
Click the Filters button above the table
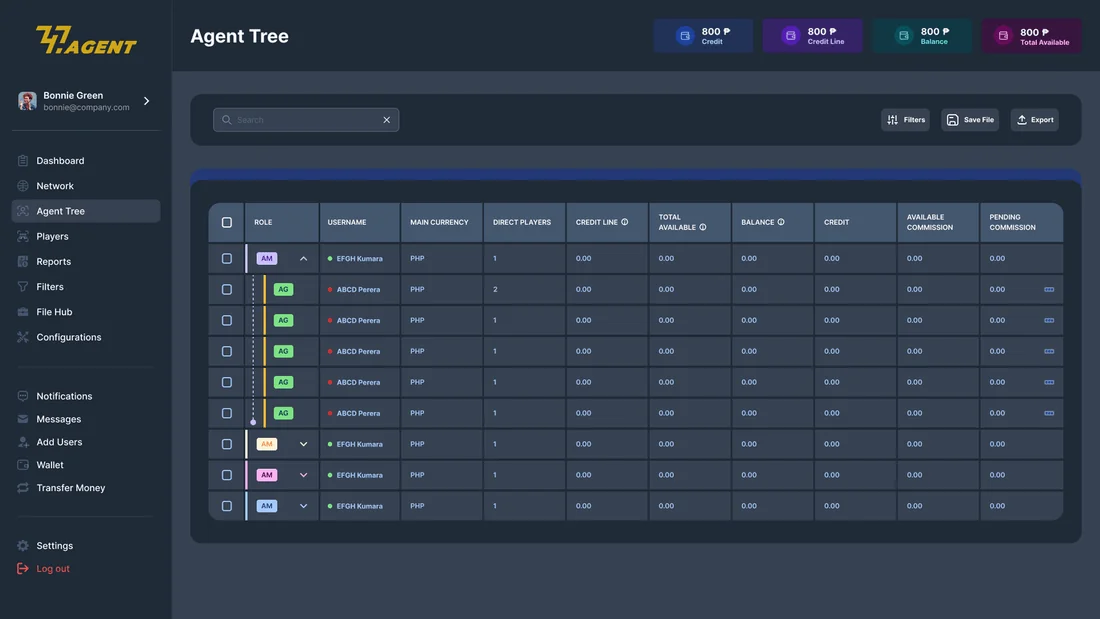tap(905, 120)
